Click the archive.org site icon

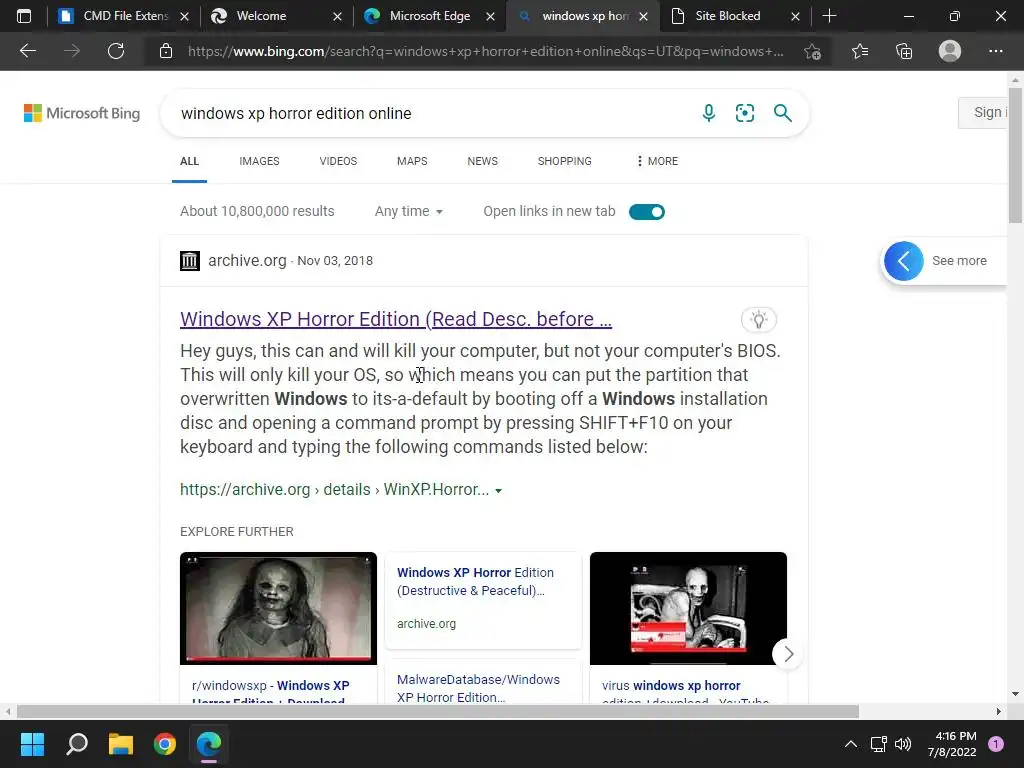190,261
